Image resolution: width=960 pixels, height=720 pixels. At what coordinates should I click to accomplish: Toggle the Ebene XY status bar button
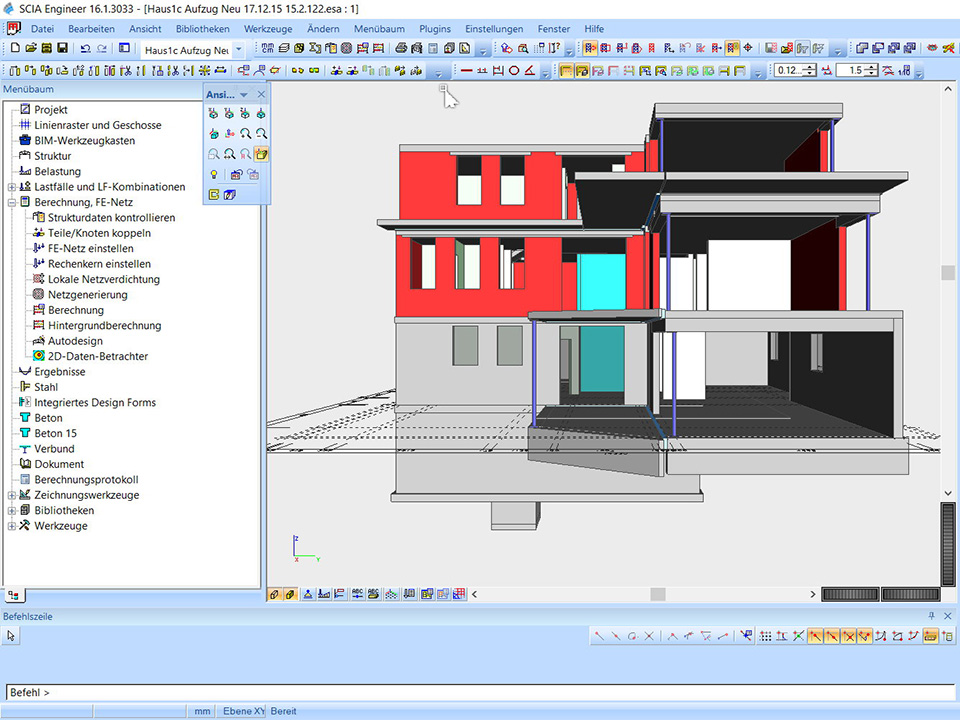243,711
